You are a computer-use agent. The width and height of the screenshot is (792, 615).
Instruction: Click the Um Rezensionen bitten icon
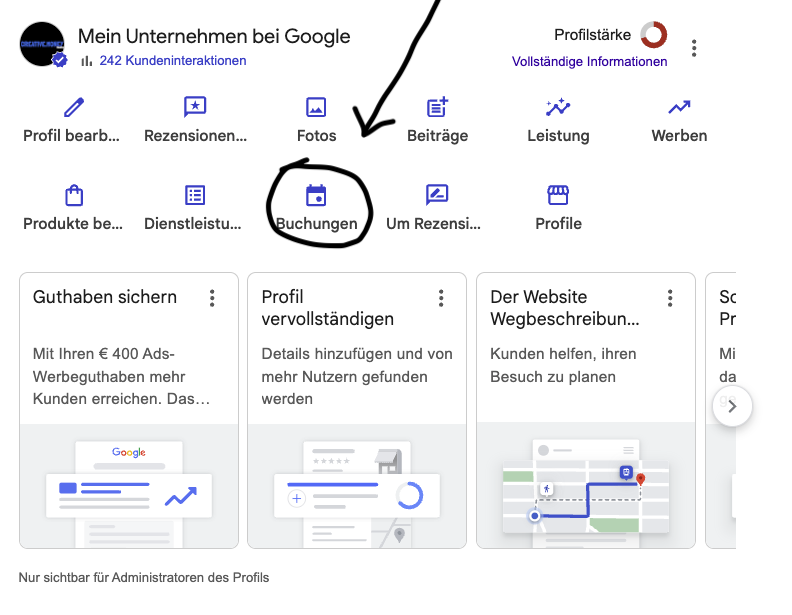(437, 195)
